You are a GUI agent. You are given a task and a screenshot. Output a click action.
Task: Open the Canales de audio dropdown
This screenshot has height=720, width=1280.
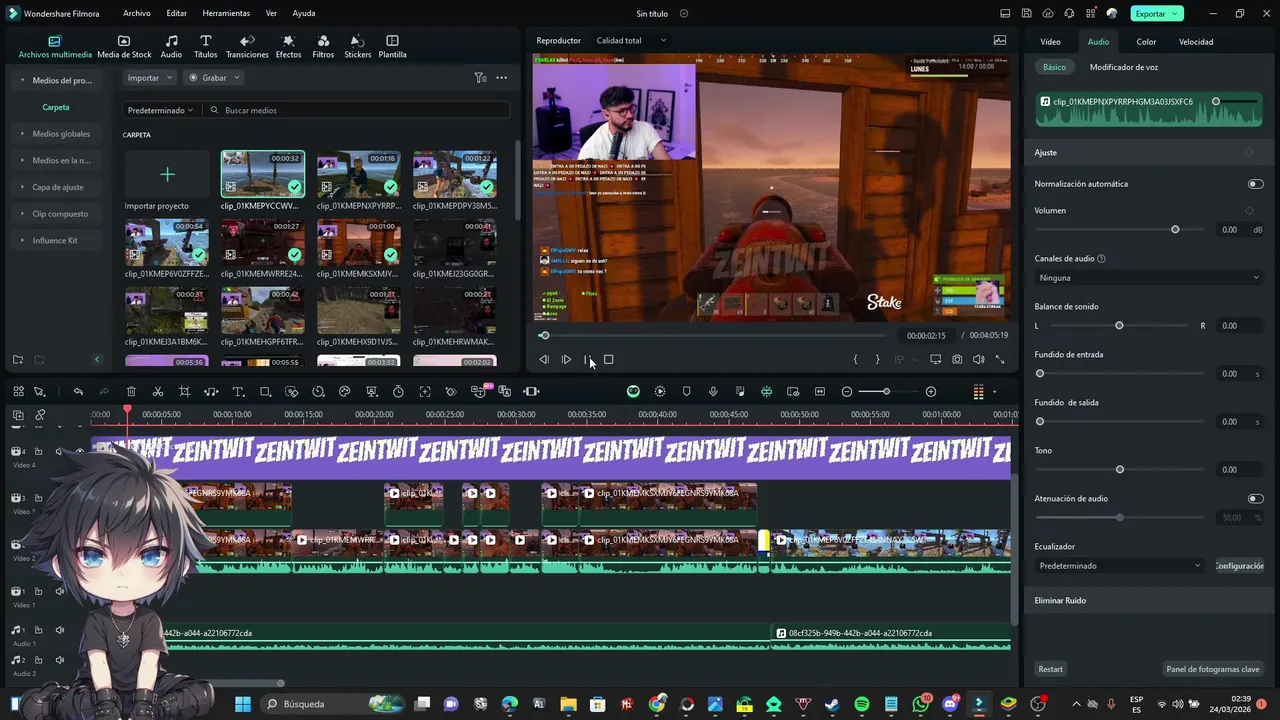point(1149,277)
